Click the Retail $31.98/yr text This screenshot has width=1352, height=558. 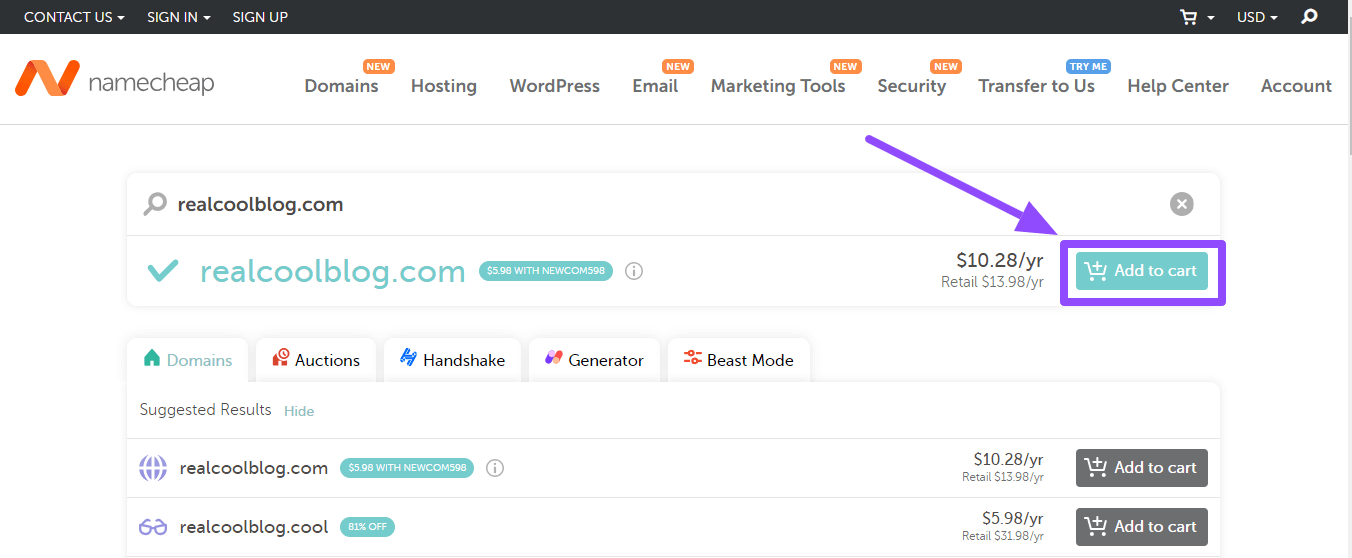pyautogui.click(x=1003, y=536)
